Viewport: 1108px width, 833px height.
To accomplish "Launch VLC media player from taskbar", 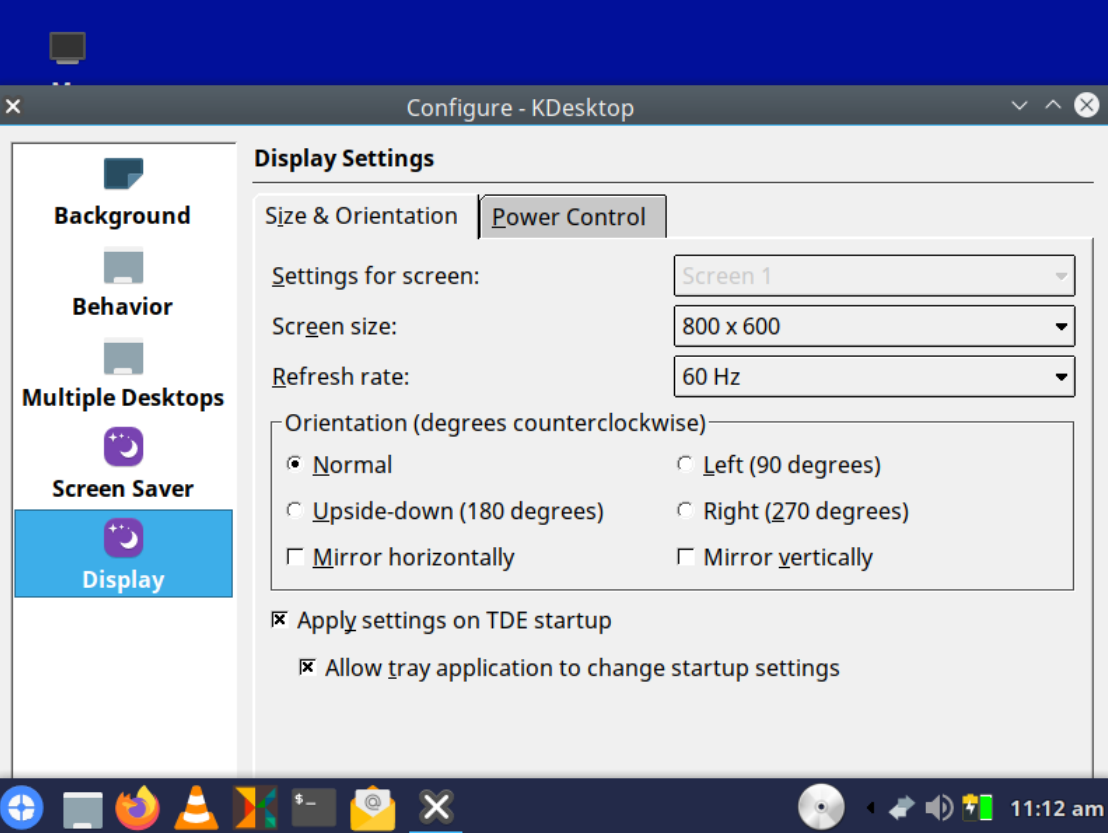I will click(196, 807).
